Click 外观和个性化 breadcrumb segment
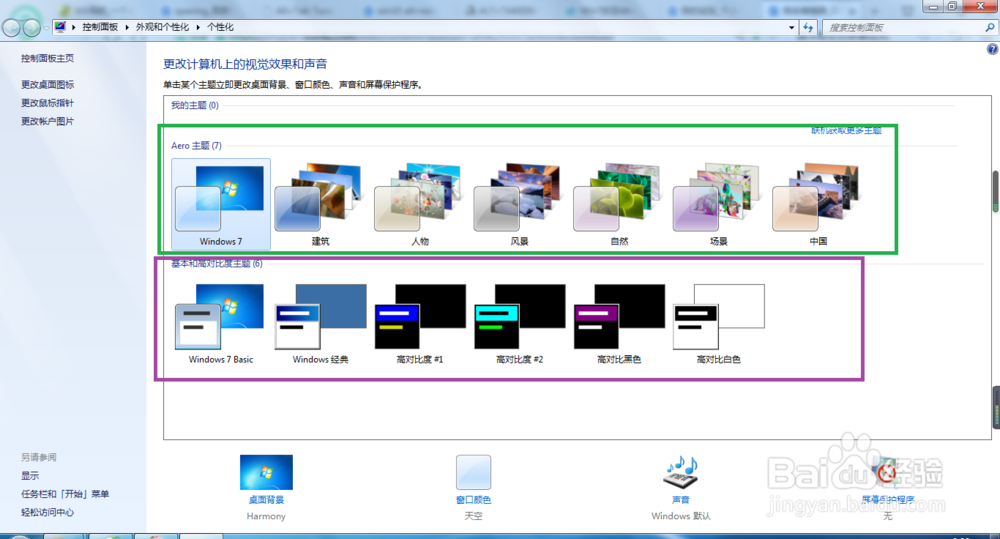 click(x=162, y=27)
